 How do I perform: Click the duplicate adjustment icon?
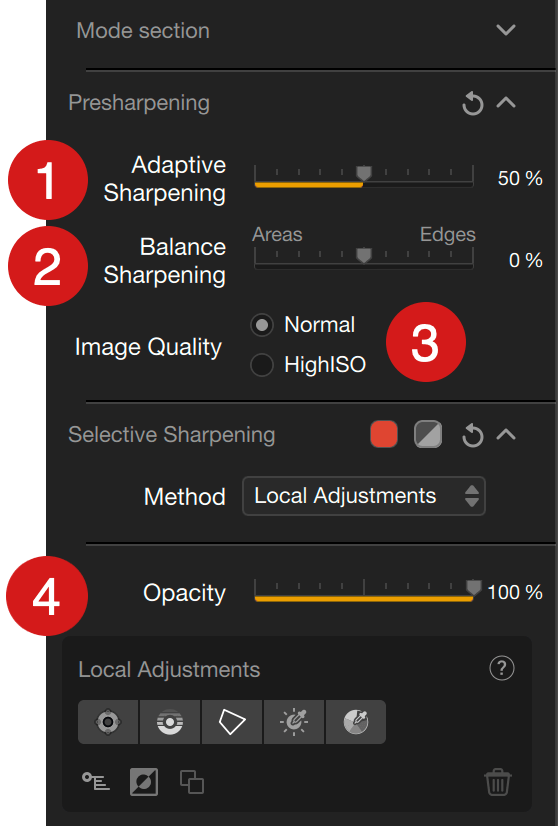point(192,781)
